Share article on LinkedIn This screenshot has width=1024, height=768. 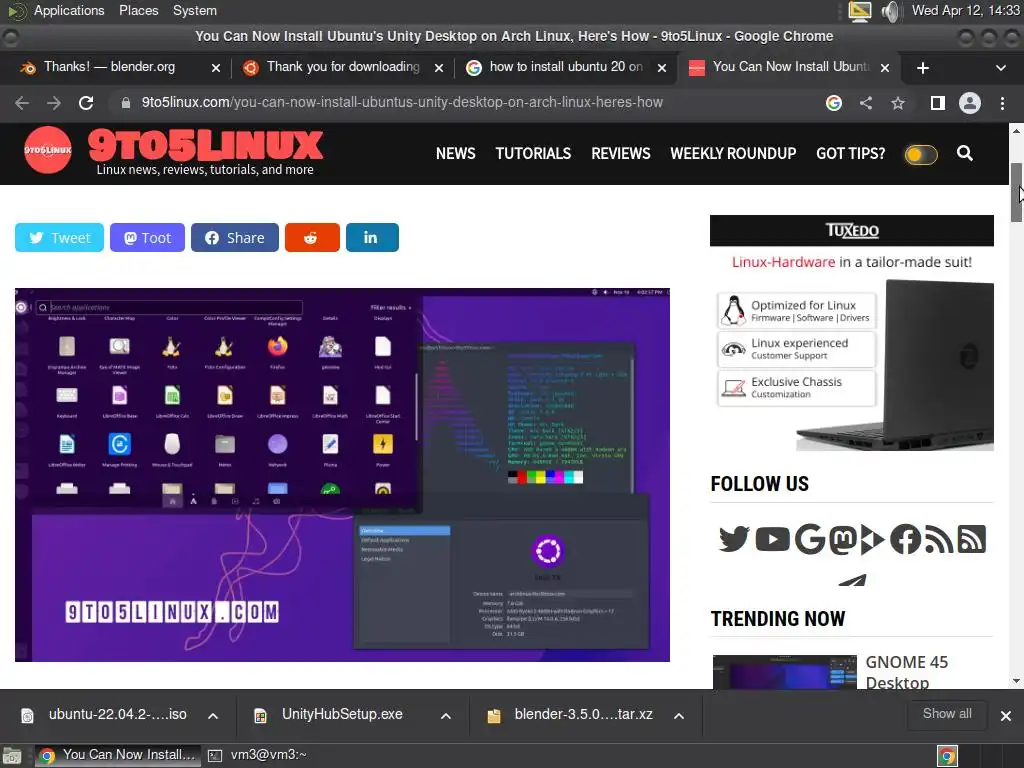click(x=372, y=237)
